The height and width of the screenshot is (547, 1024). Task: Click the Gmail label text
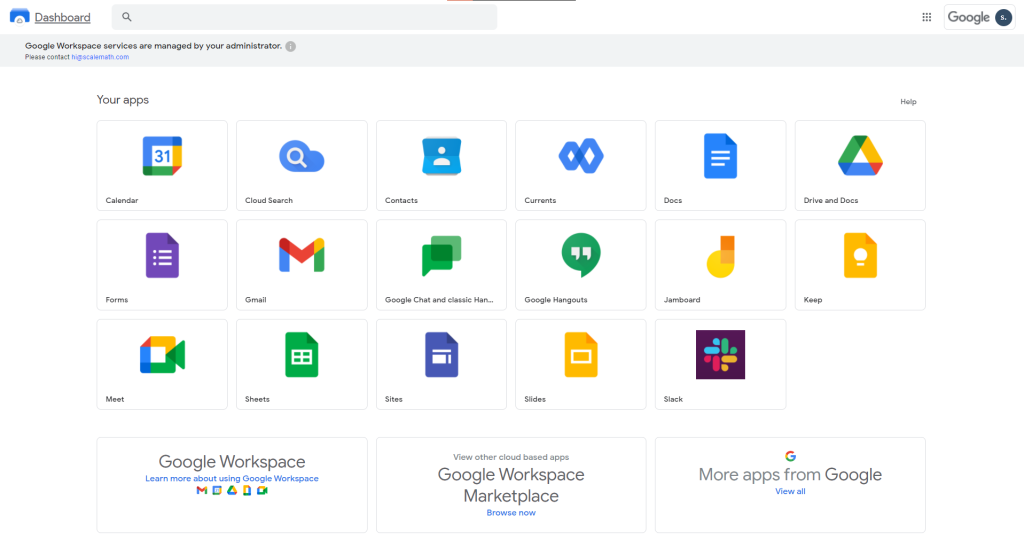click(255, 300)
